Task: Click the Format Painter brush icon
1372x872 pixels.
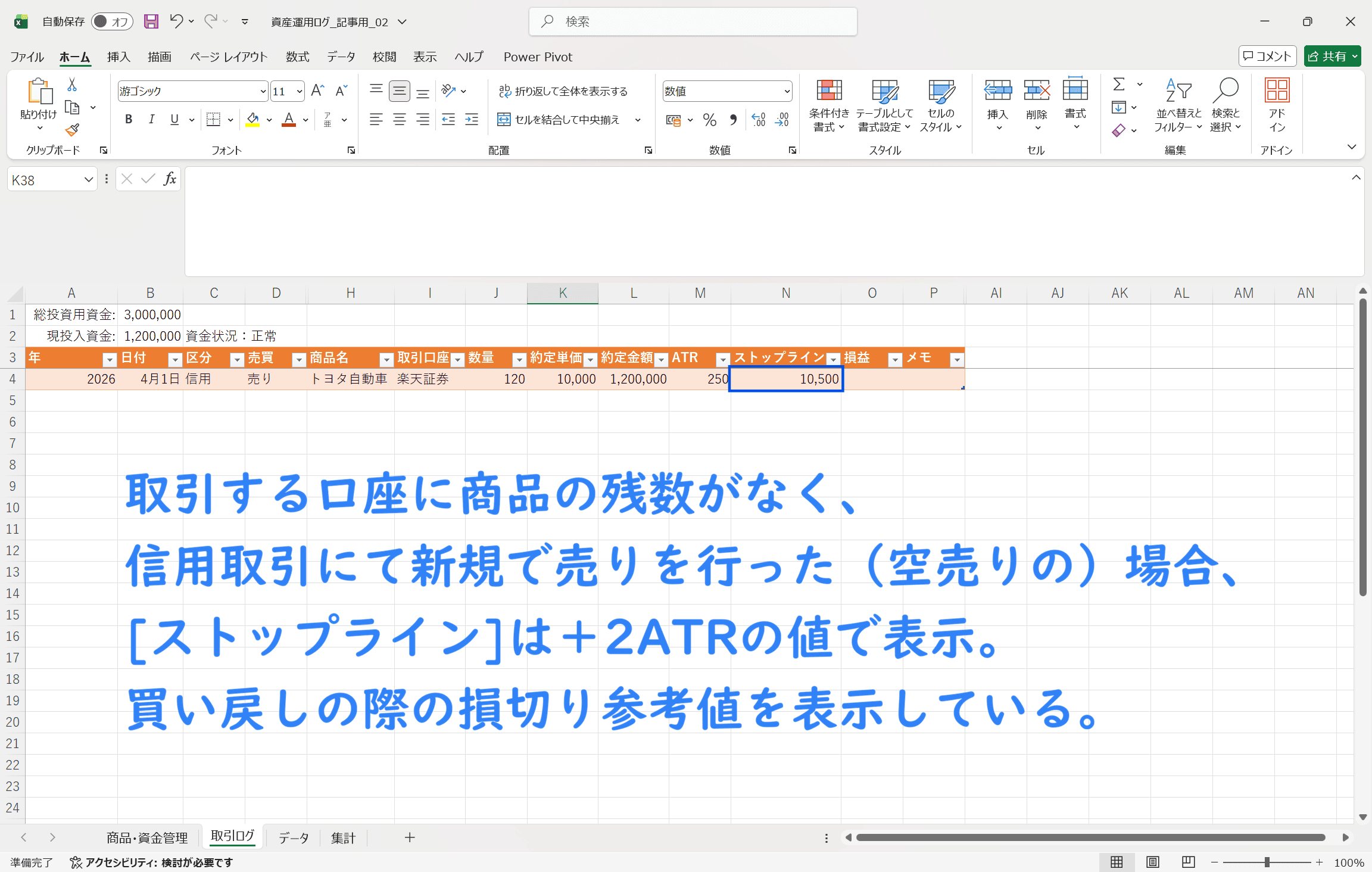Action: pos(72,129)
